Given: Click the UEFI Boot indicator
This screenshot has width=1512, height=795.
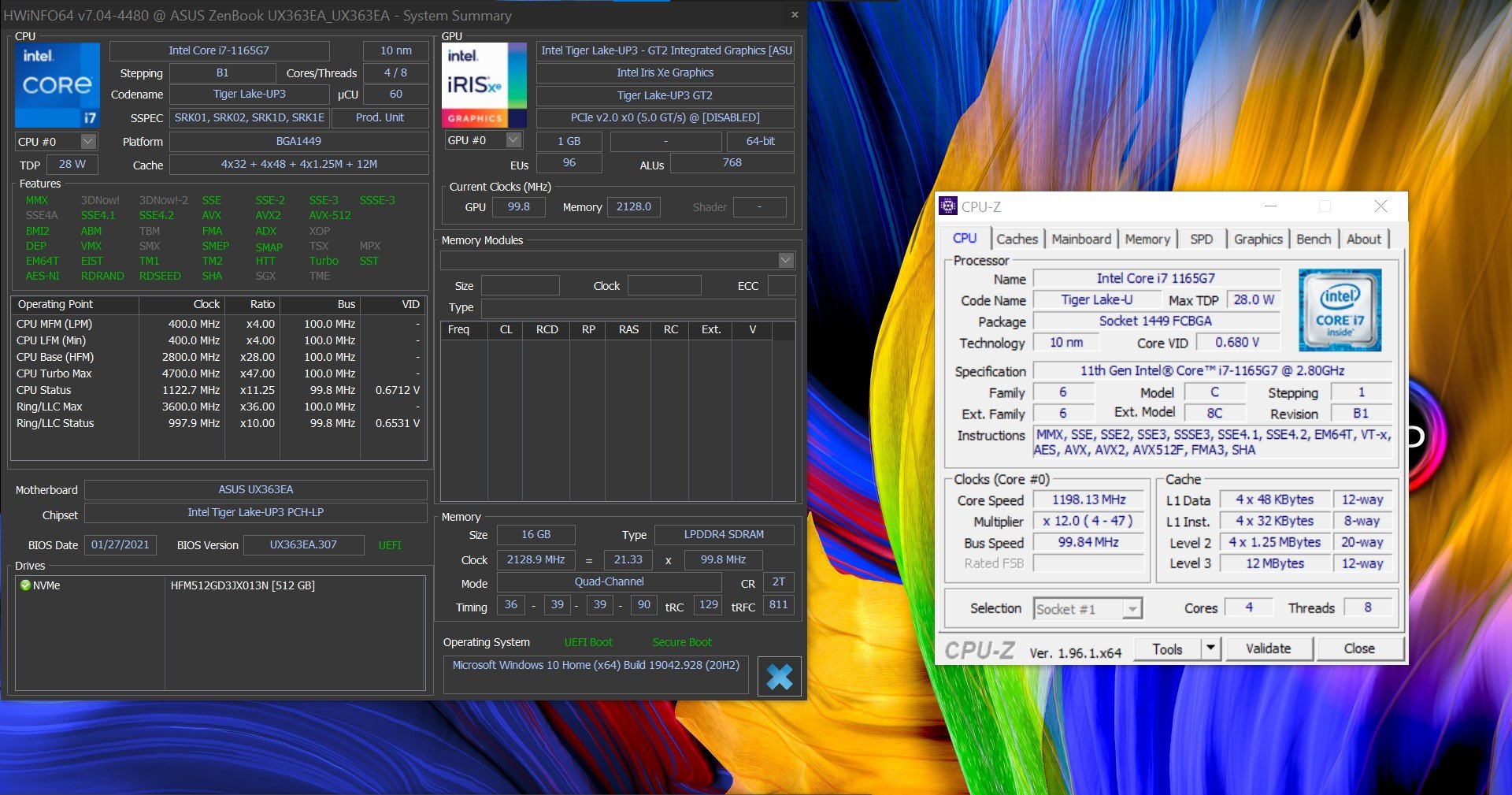Looking at the screenshot, I should [x=588, y=642].
